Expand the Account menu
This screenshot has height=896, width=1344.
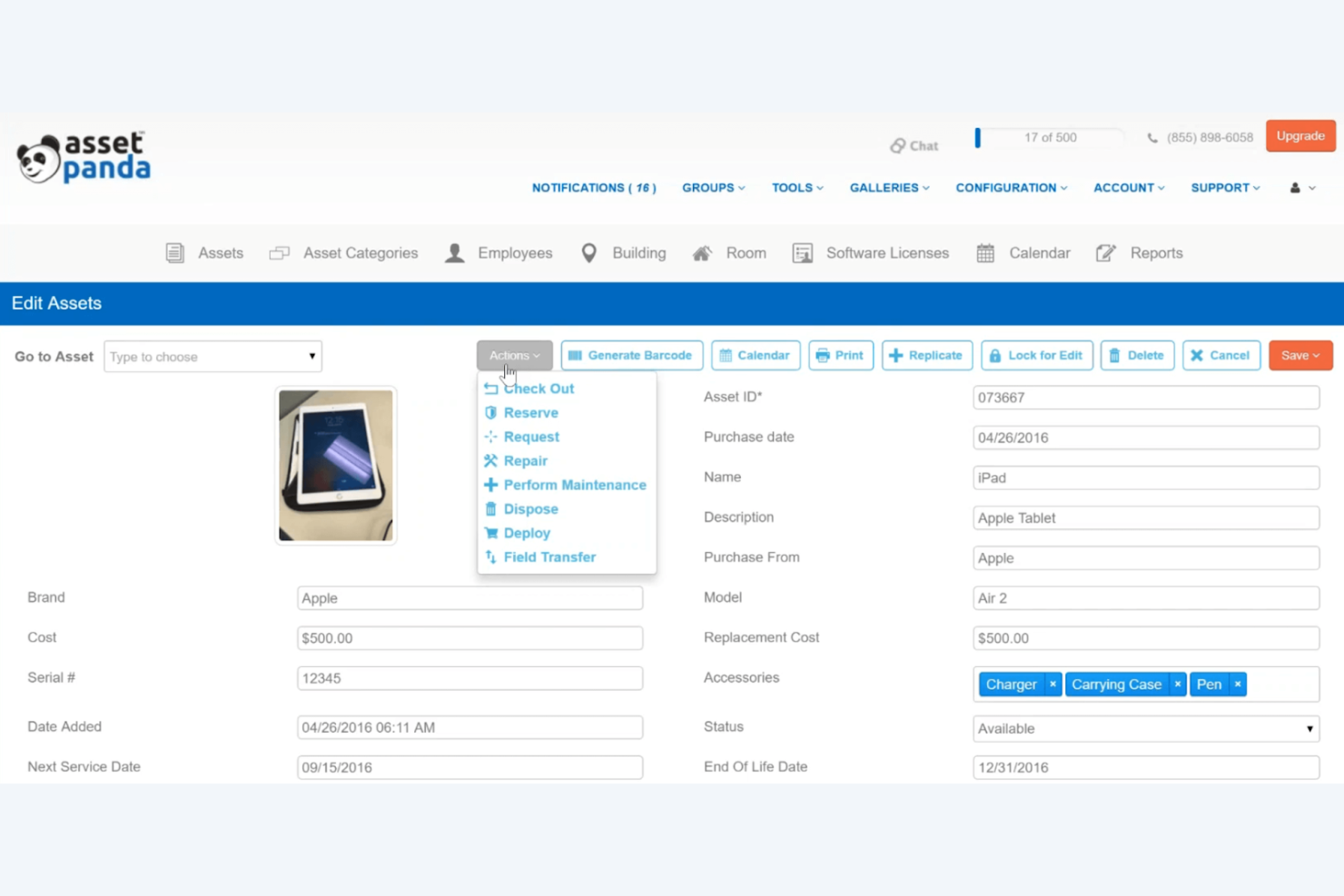point(1129,188)
